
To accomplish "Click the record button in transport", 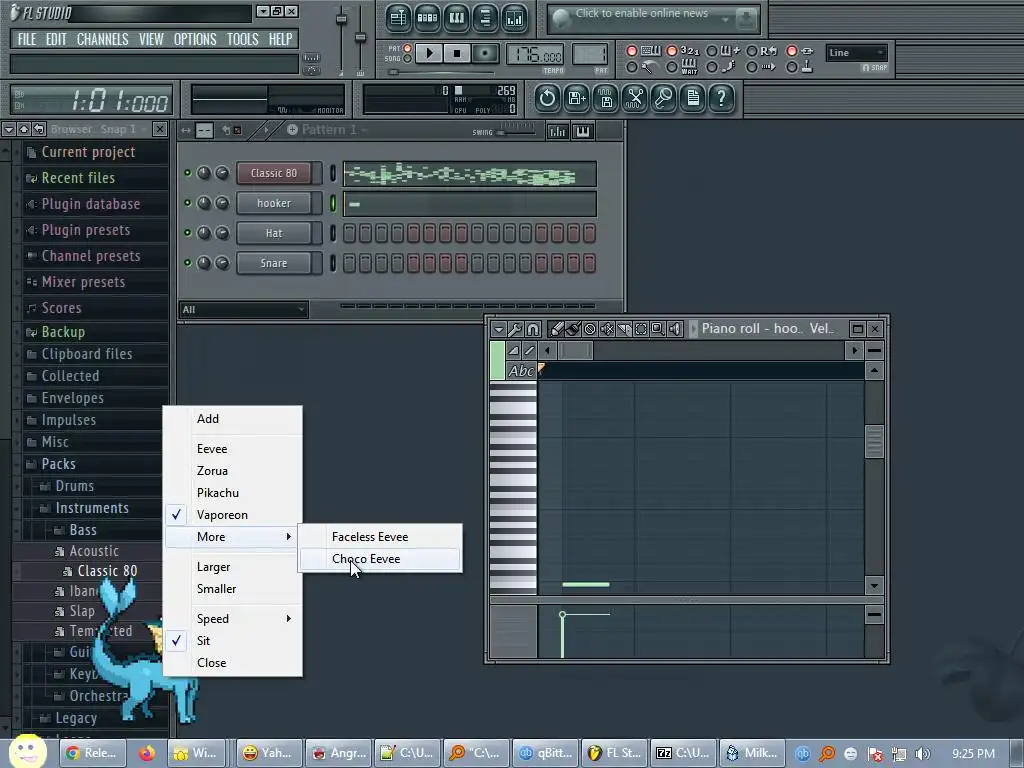I will (x=485, y=53).
